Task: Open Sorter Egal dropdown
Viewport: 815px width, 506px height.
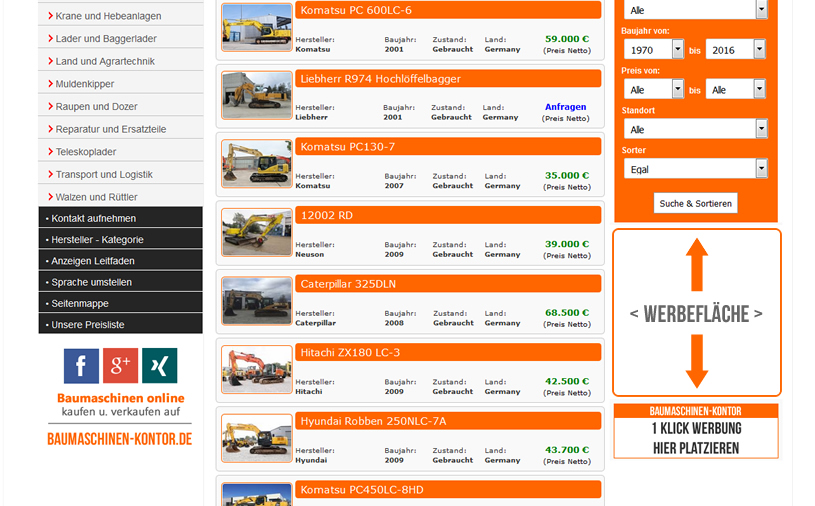Action: coord(695,169)
